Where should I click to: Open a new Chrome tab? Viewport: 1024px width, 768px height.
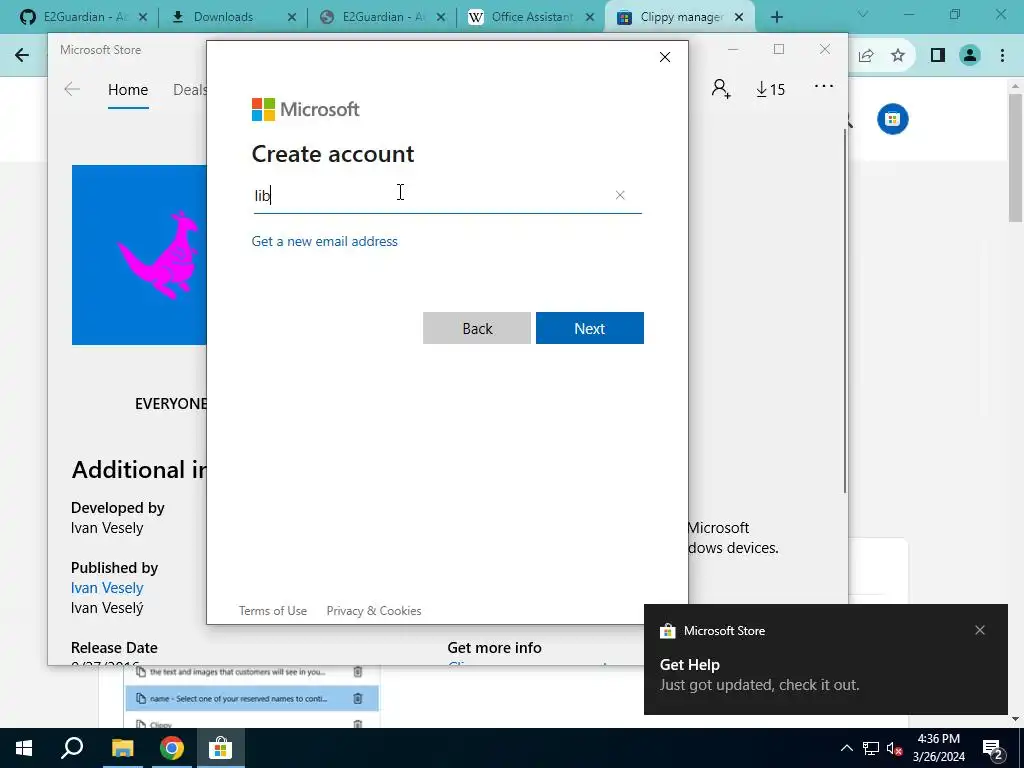pyautogui.click(x=776, y=18)
